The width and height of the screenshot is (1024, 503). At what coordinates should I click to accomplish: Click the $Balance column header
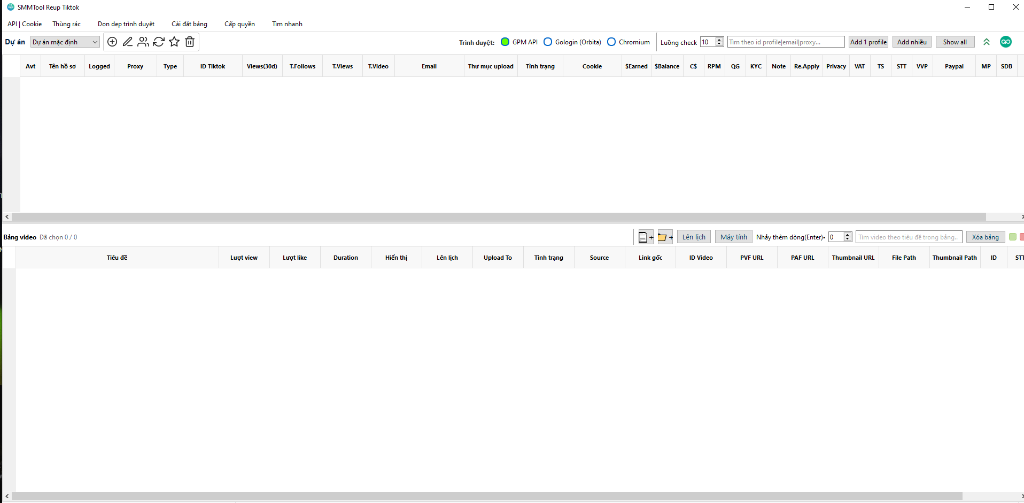pos(667,66)
